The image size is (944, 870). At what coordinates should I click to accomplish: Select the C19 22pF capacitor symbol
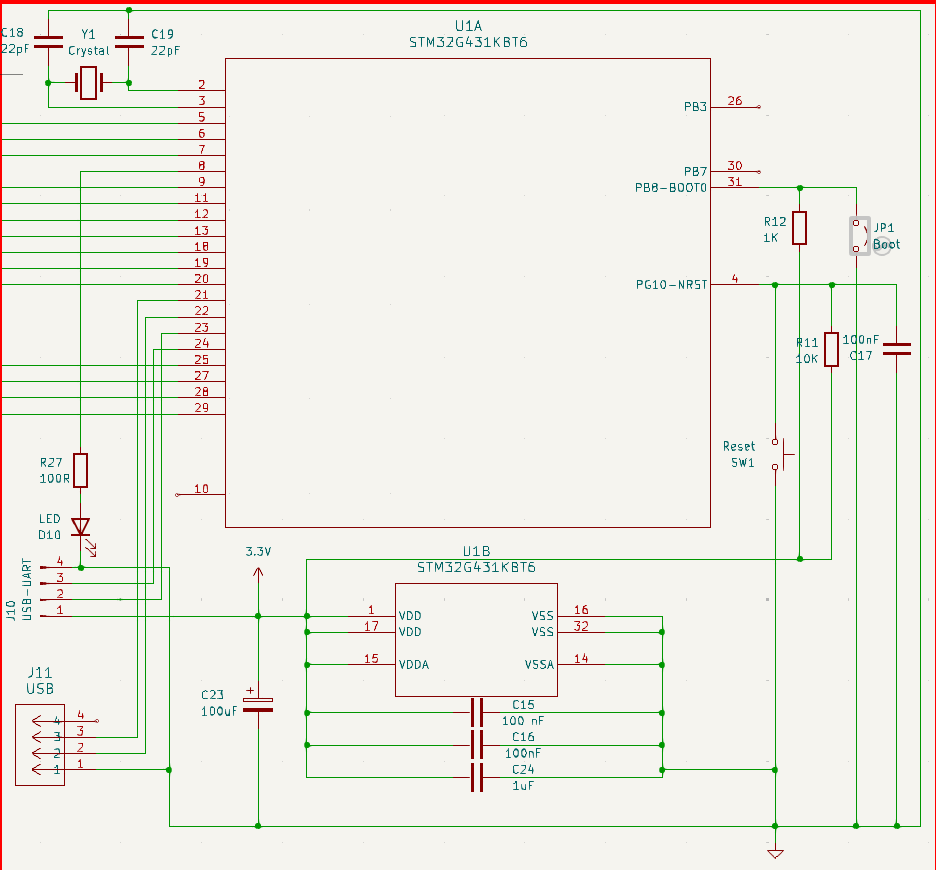[x=129, y=42]
